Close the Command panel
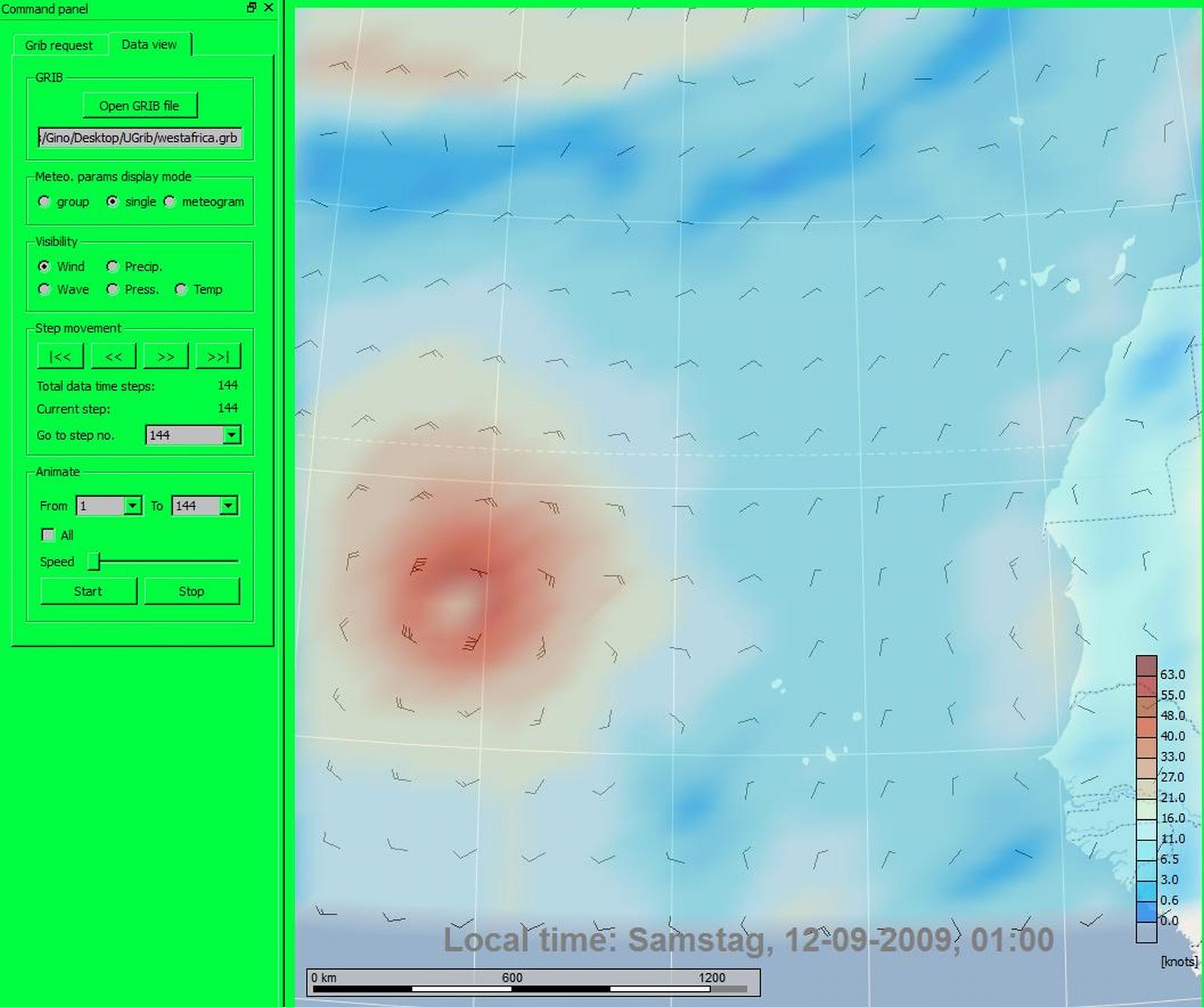Screen dimensions: 1204x1007 [x=269, y=8]
